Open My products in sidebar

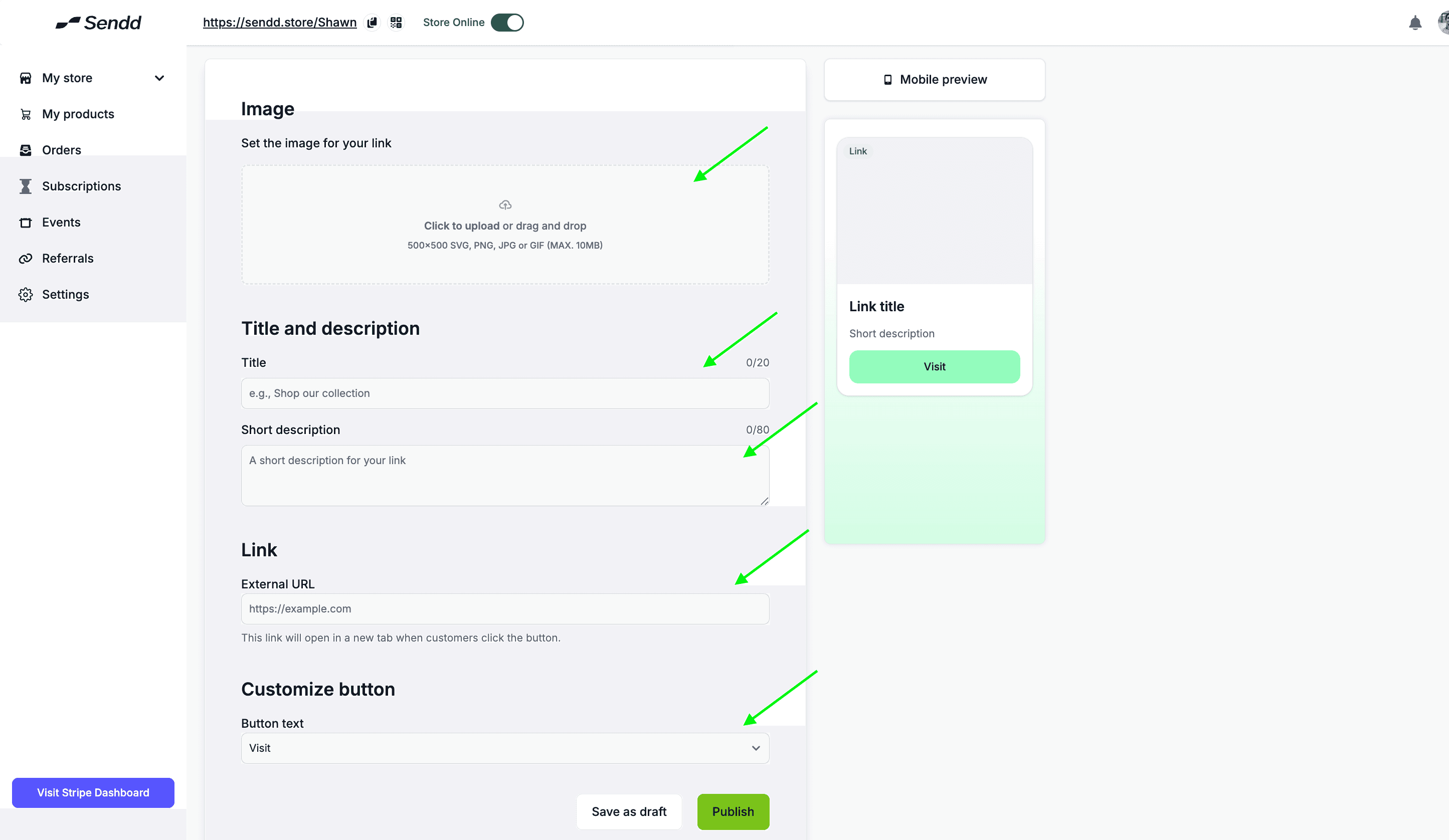(x=78, y=114)
